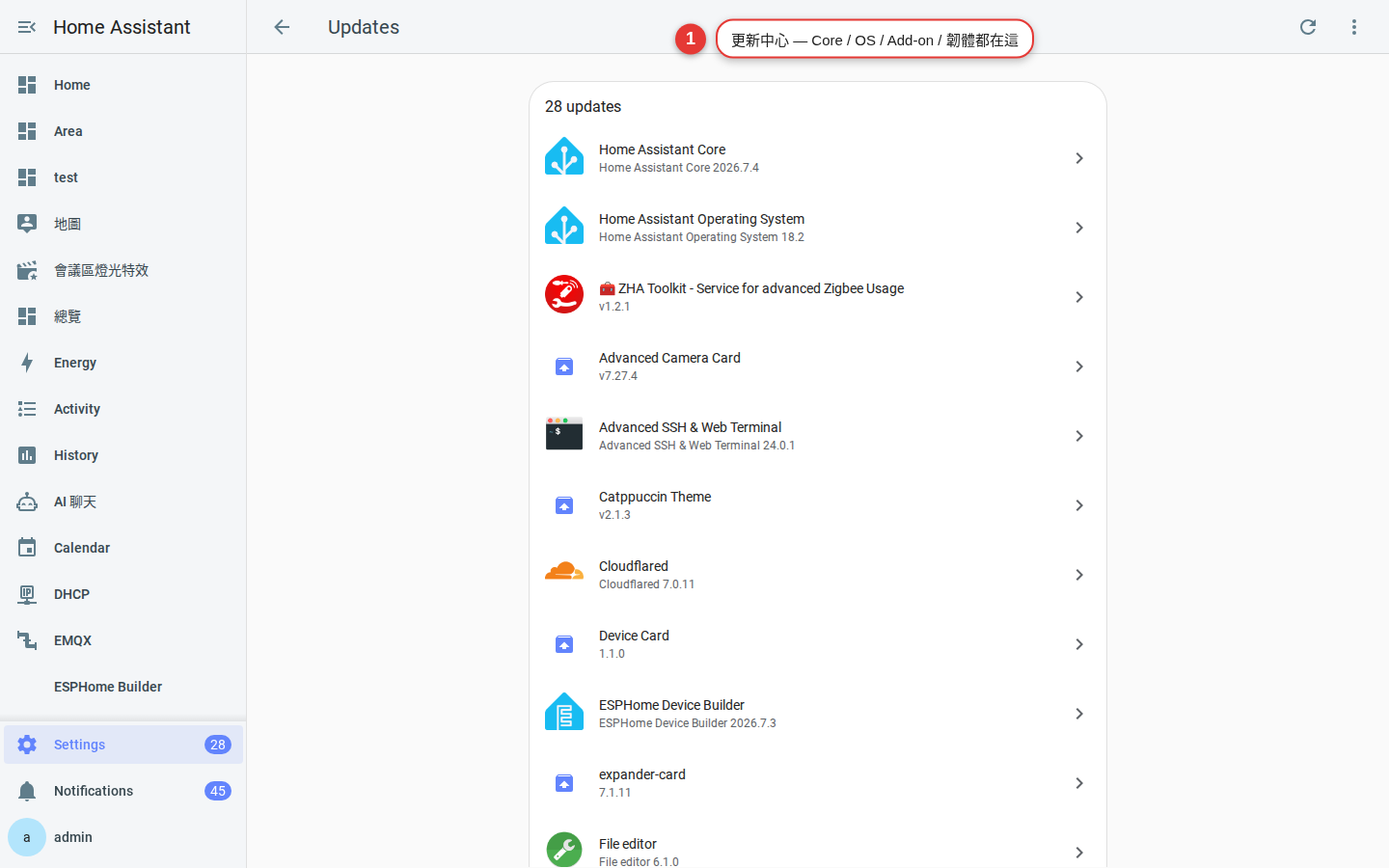Viewport: 1389px width, 868px height.
Task: Click the Area dashboard icon
Action: coord(27,131)
